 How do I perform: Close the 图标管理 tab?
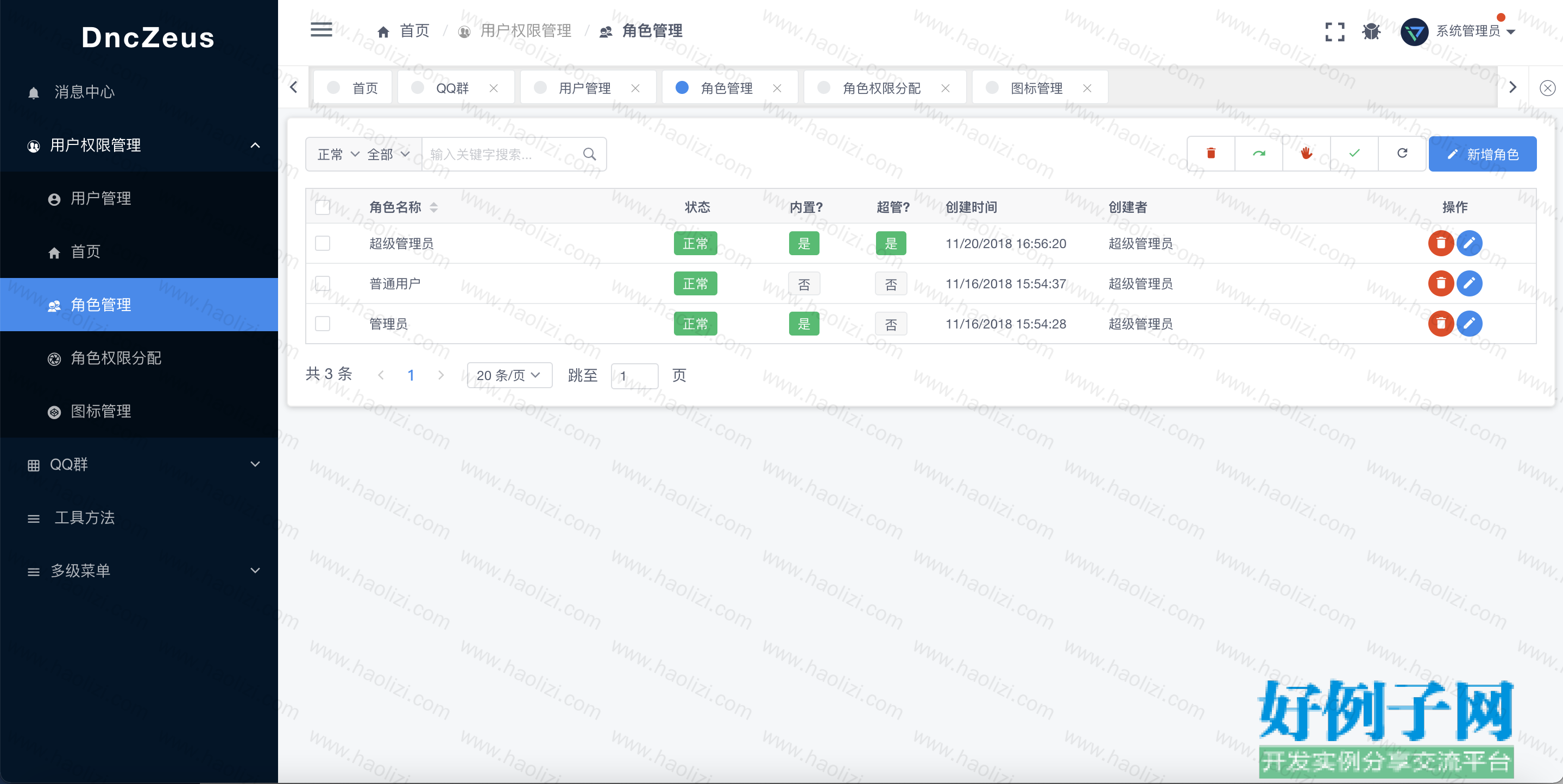1087,88
